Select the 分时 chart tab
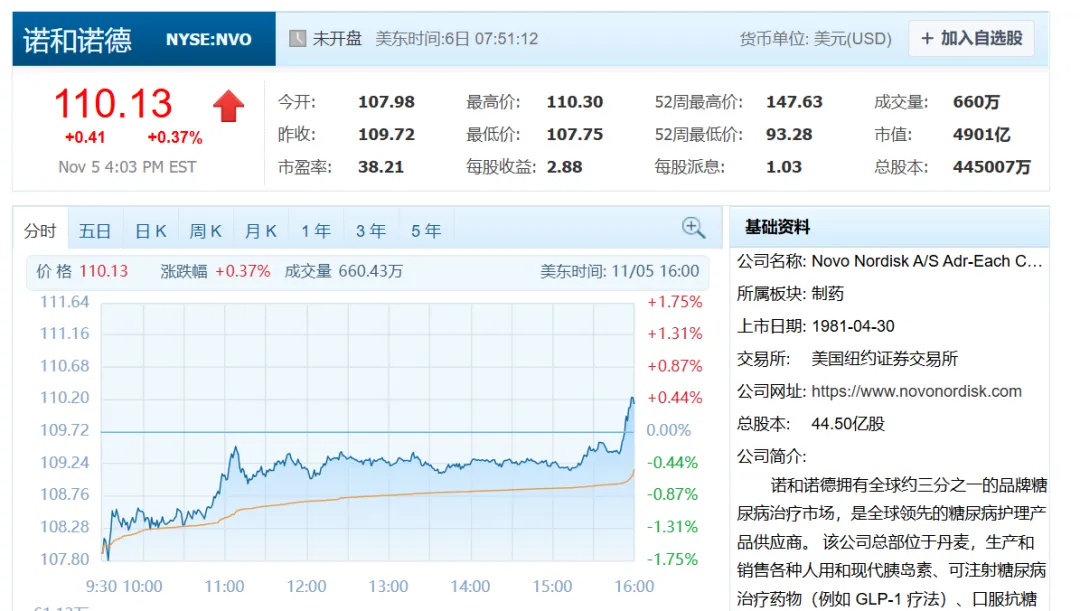The image size is (1080, 611). (x=40, y=231)
